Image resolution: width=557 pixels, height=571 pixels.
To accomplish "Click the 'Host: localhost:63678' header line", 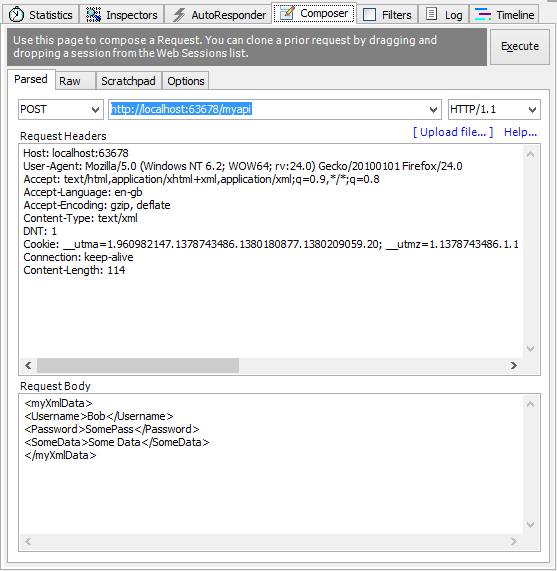I will [x=76, y=153].
